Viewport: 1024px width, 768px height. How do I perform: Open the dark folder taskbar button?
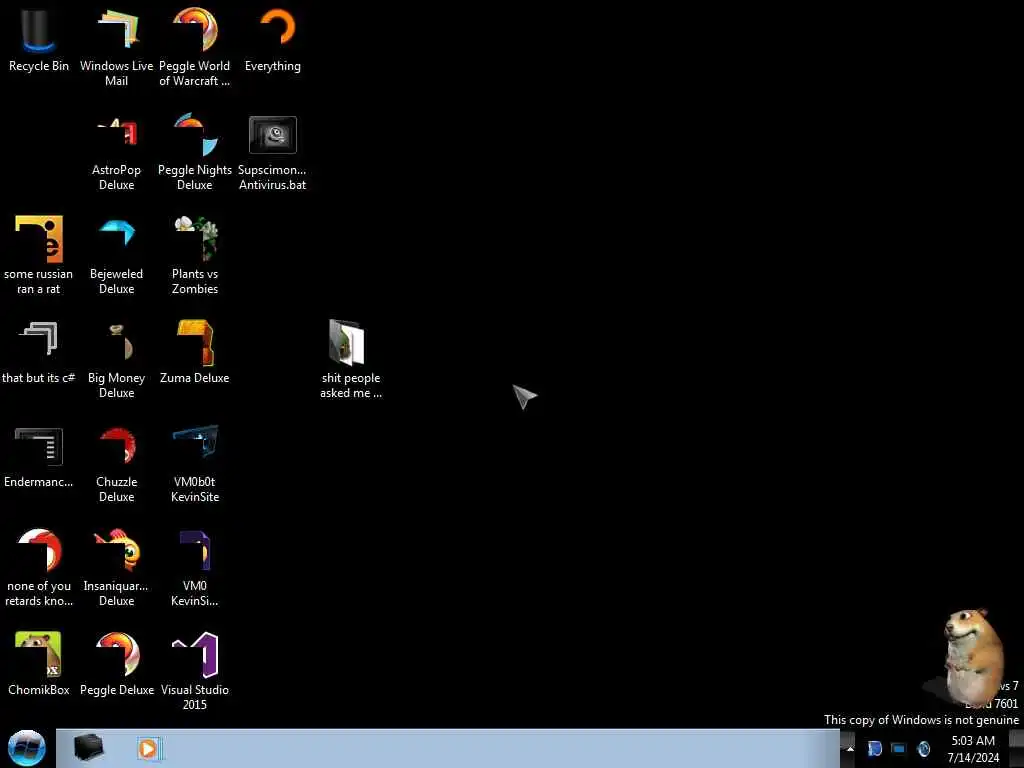[88, 748]
